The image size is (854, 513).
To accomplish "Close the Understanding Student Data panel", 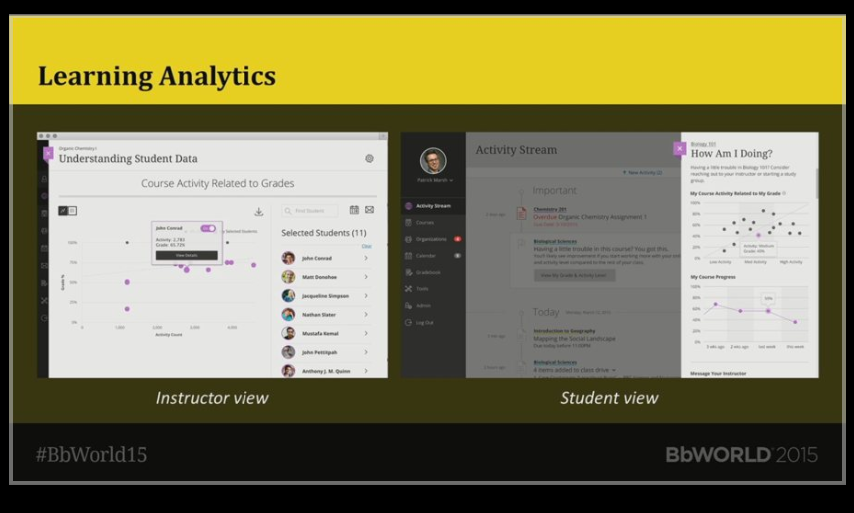I will coord(48,153).
